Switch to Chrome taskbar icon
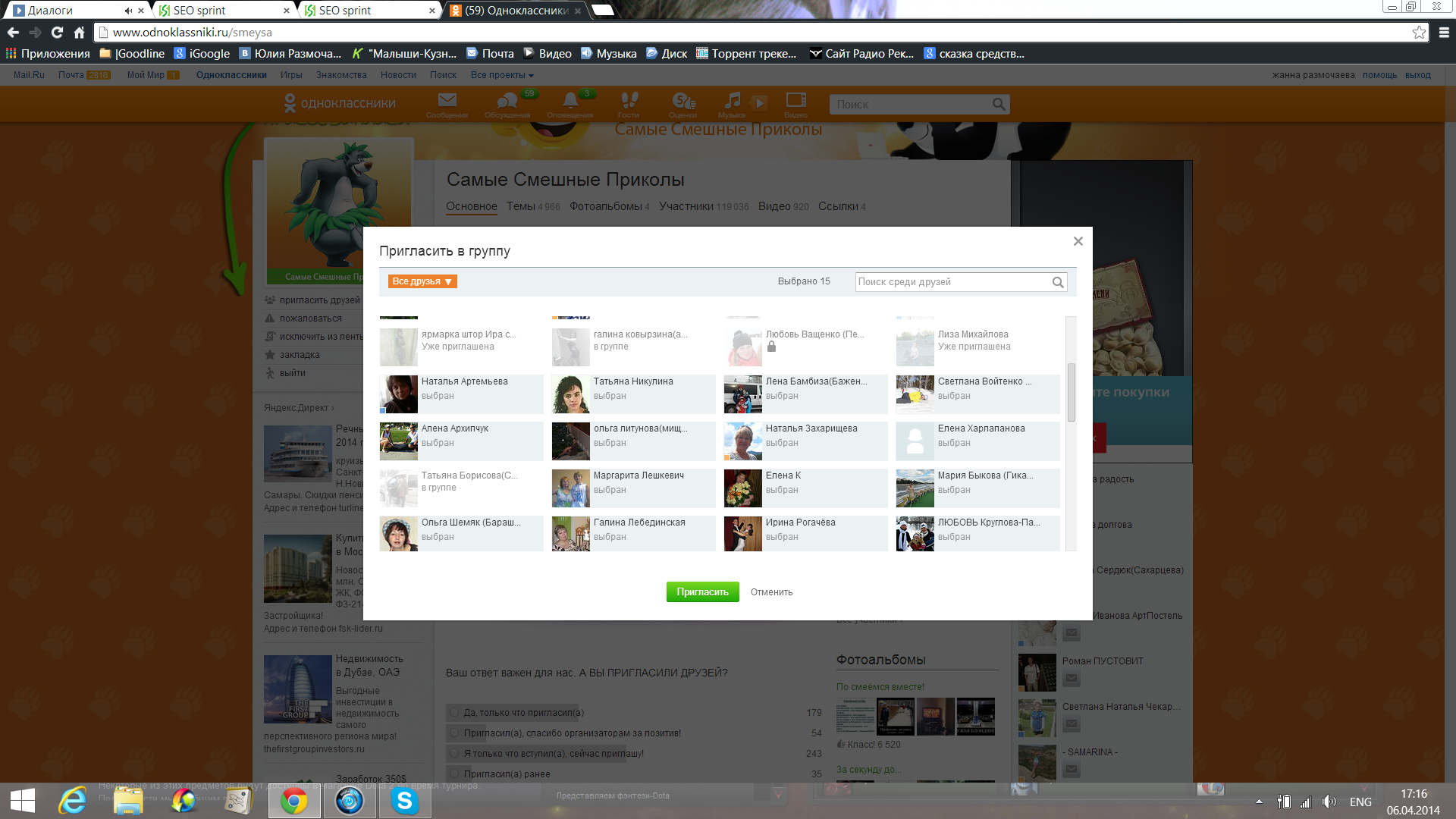This screenshot has height=819, width=1456. 293,801
